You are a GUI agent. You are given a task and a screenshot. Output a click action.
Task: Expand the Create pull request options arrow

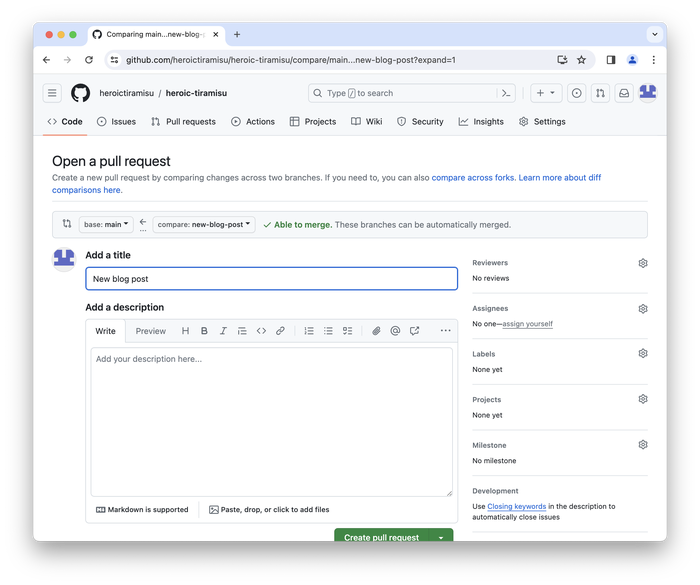[441, 537]
